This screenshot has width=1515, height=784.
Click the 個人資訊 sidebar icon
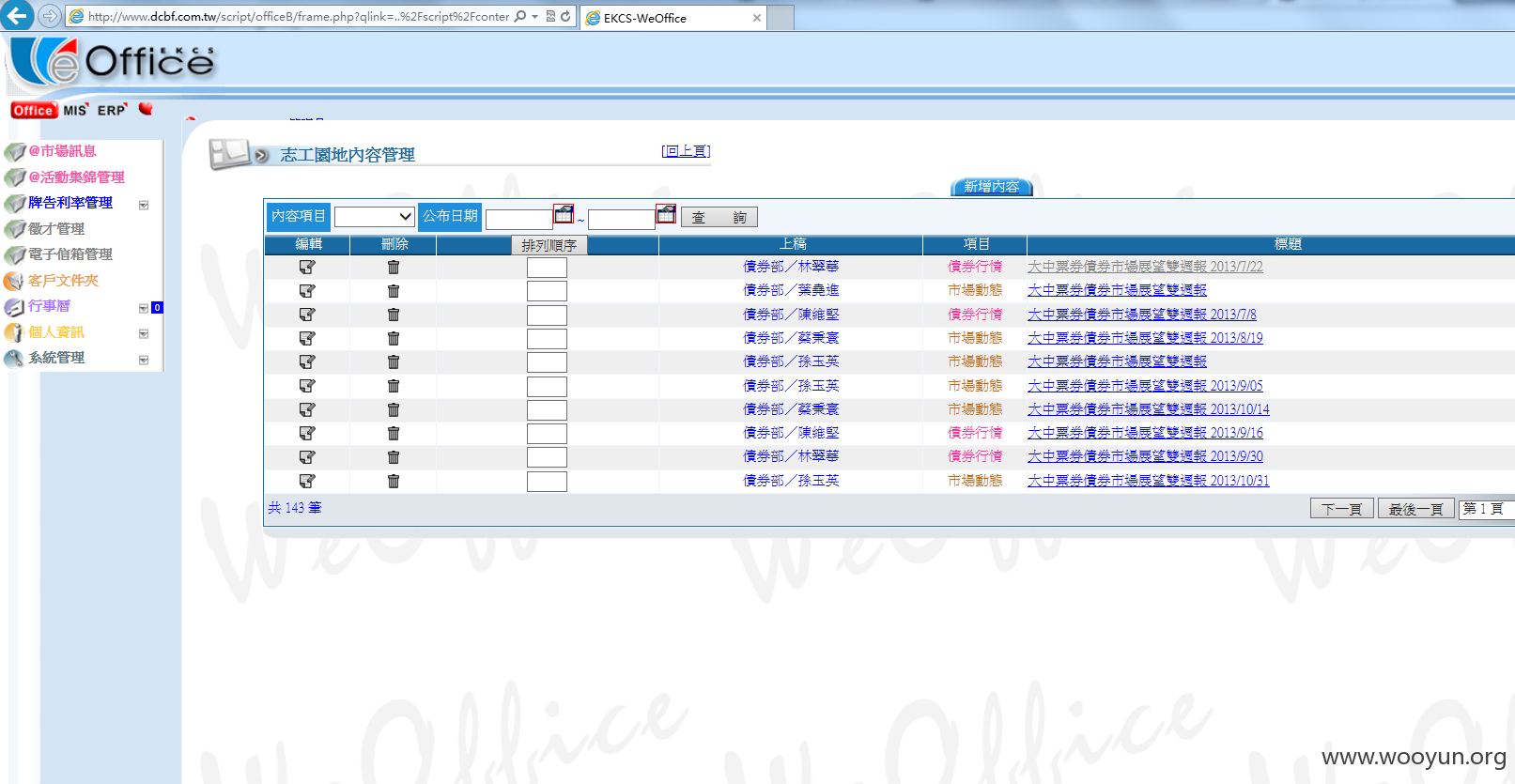pyautogui.click(x=14, y=332)
